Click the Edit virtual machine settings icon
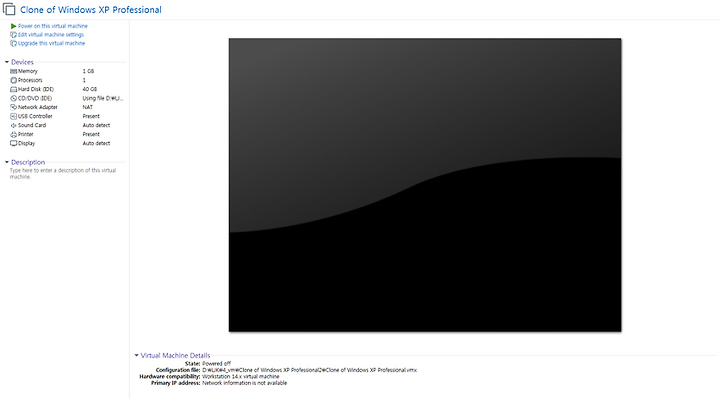The height and width of the screenshot is (399, 720). [x=13, y=35]
